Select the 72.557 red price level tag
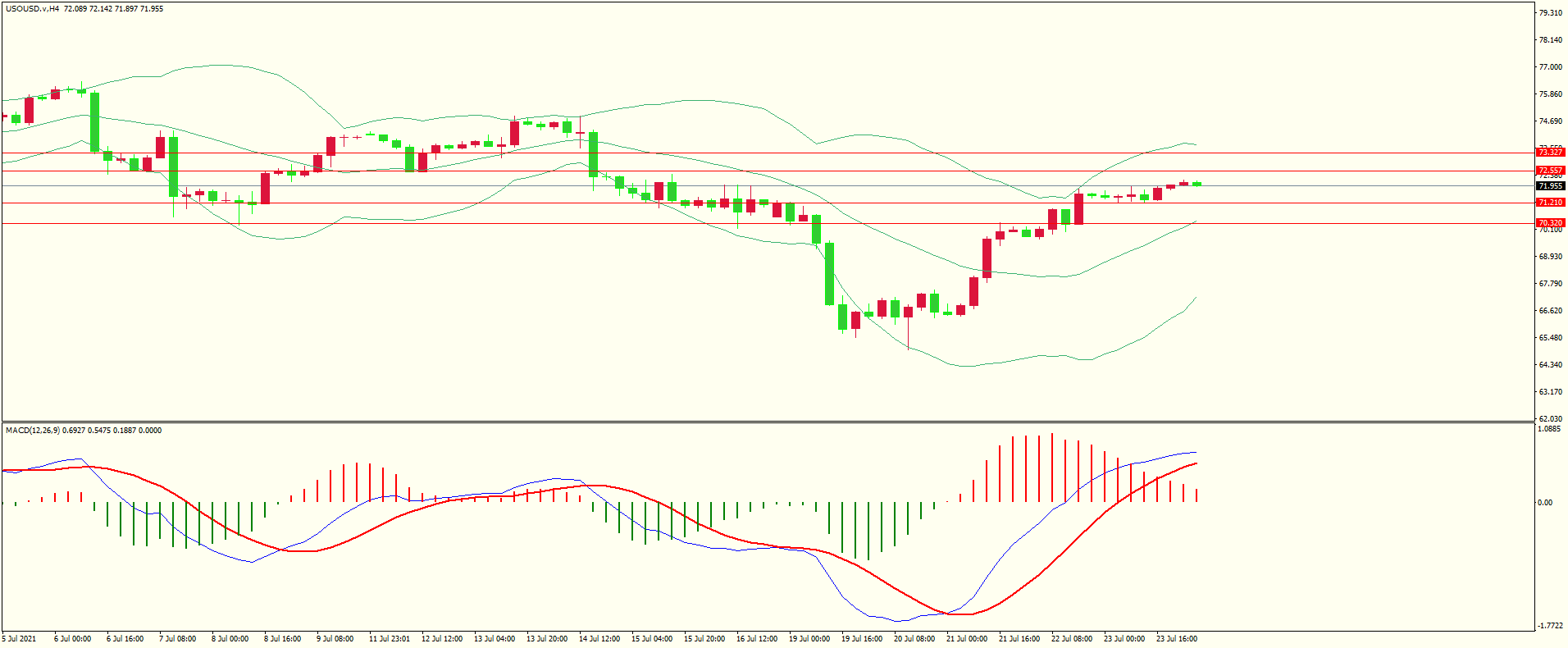1568x648 pixels. (1550, 171)
